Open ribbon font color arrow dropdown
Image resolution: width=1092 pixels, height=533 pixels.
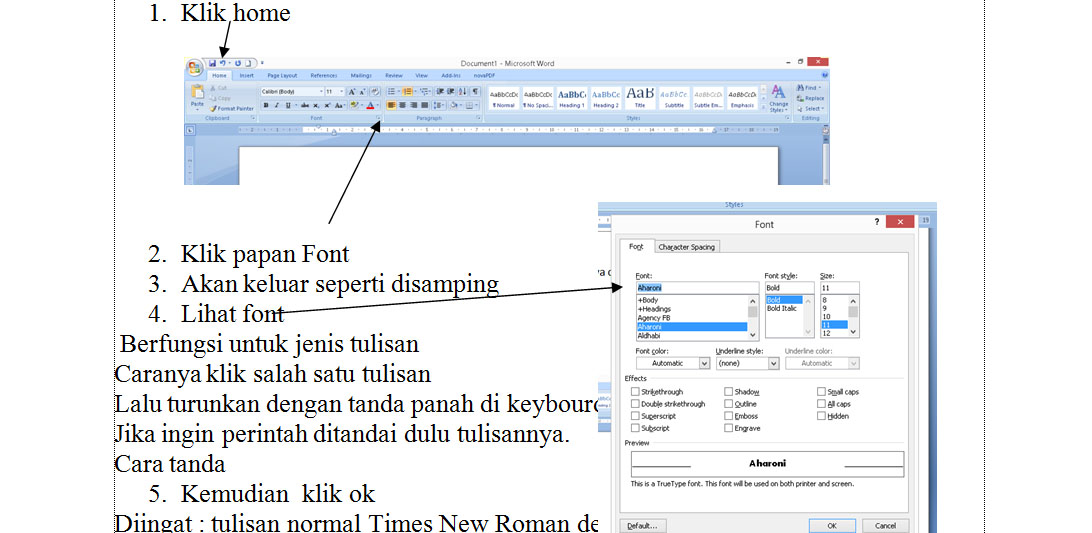tap(377, 105)
